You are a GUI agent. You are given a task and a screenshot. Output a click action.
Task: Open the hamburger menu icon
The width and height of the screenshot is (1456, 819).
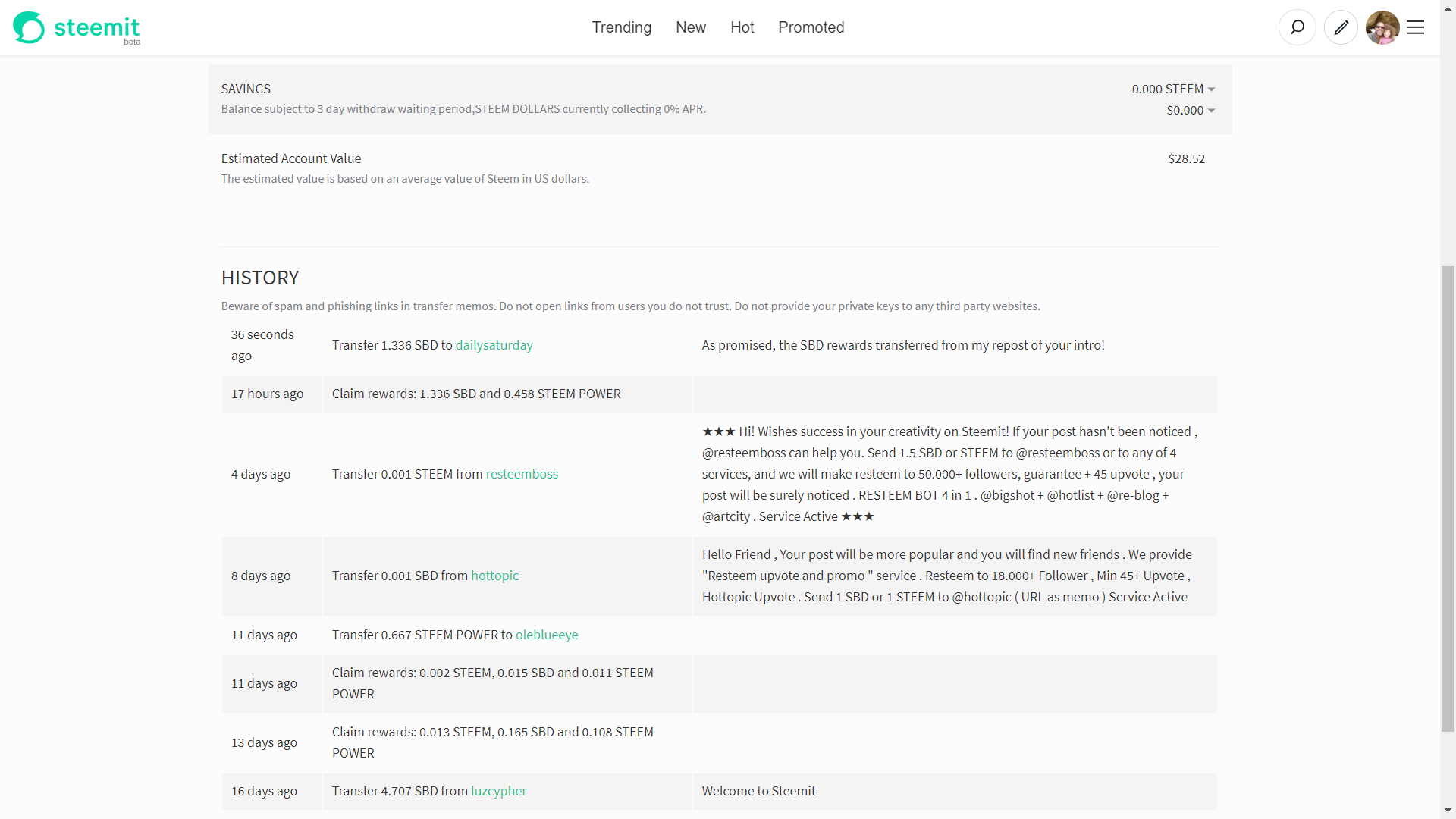(1415, 27)
